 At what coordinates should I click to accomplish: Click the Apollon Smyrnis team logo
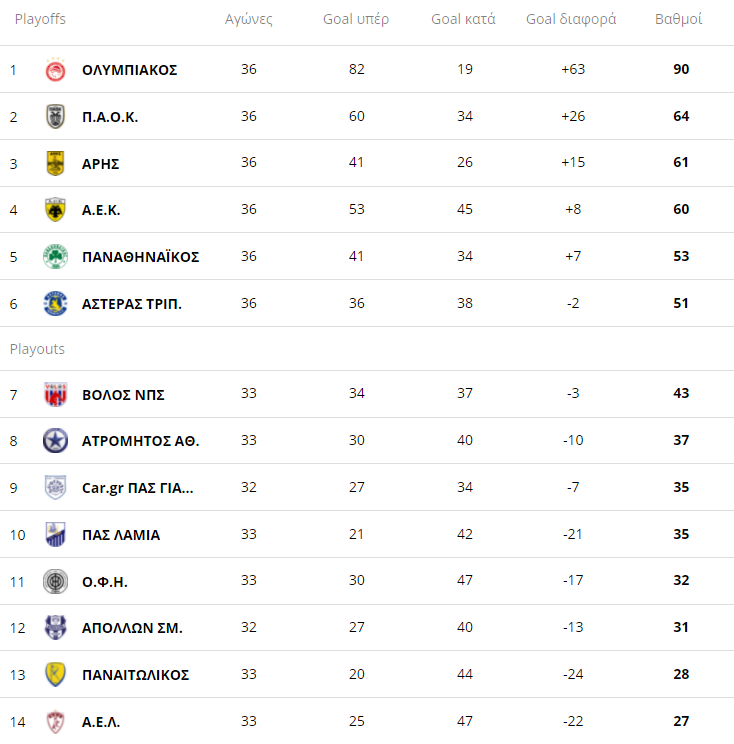point(55,628)
